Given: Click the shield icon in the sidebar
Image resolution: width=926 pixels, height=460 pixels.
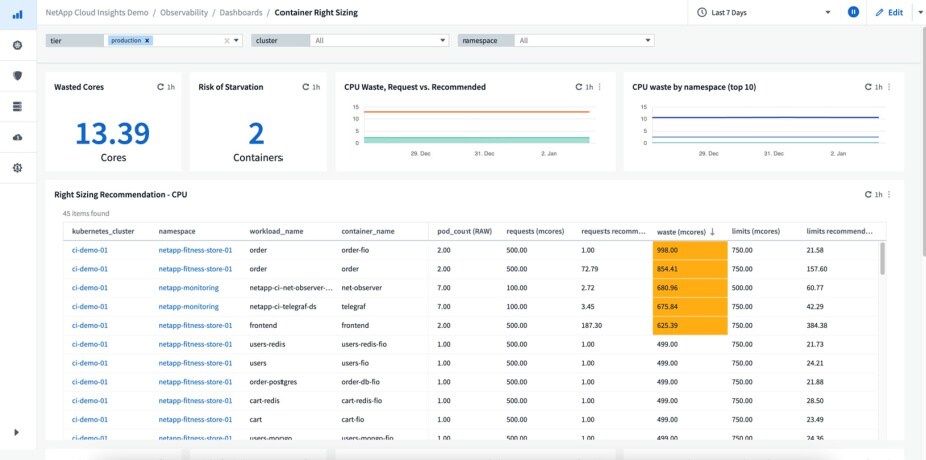Looking at the screenshot, I should pyautogui.click(x=17, y=76).
